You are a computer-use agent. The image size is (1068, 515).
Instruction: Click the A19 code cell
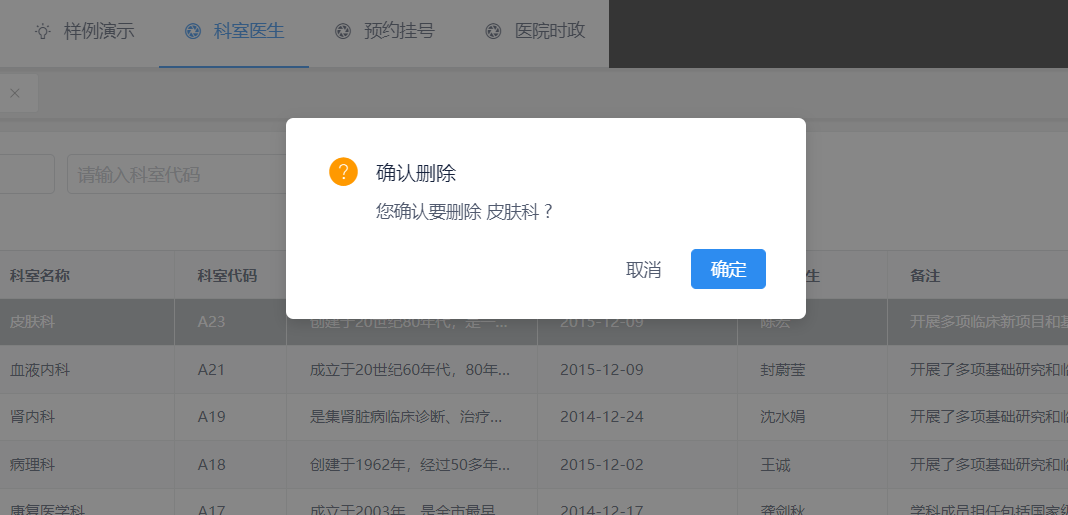point(211,416)
